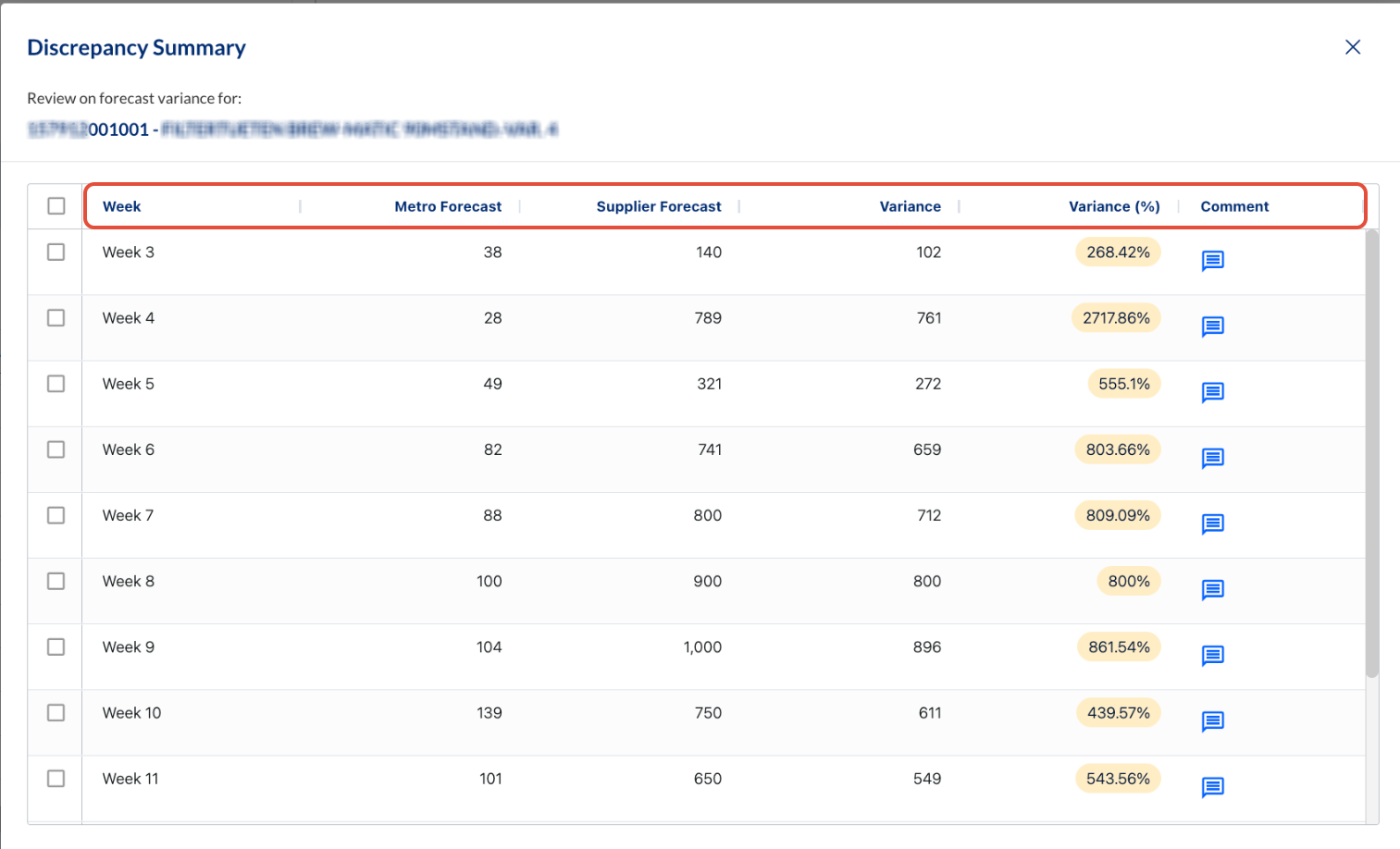Image resolution: width=1400 pixels, height=849 pixels.
Task: Click the vertical scrollbar of the table
Action: (x=1371, y=453)
